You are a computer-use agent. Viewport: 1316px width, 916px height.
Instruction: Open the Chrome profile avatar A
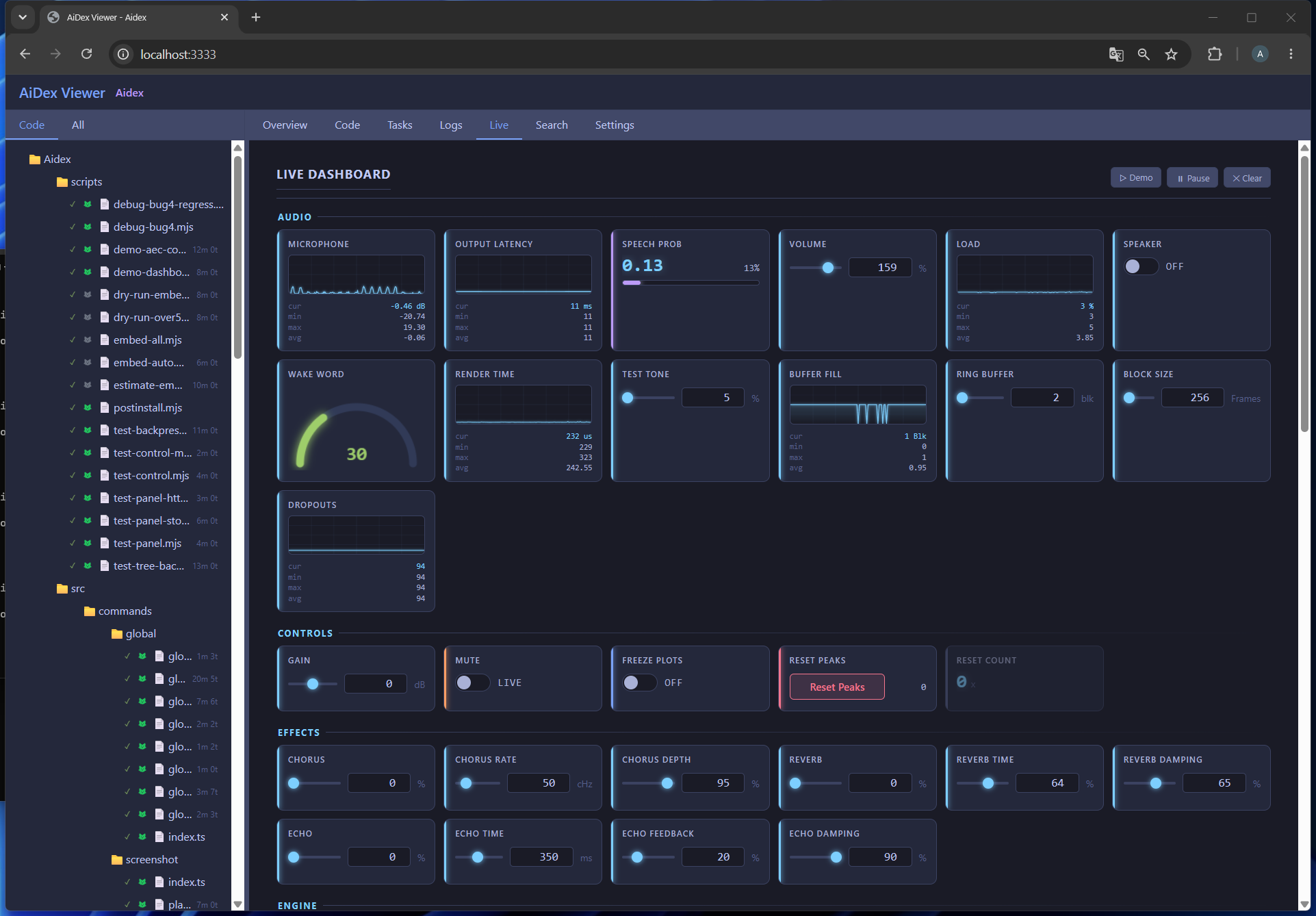coord(1260,54)
